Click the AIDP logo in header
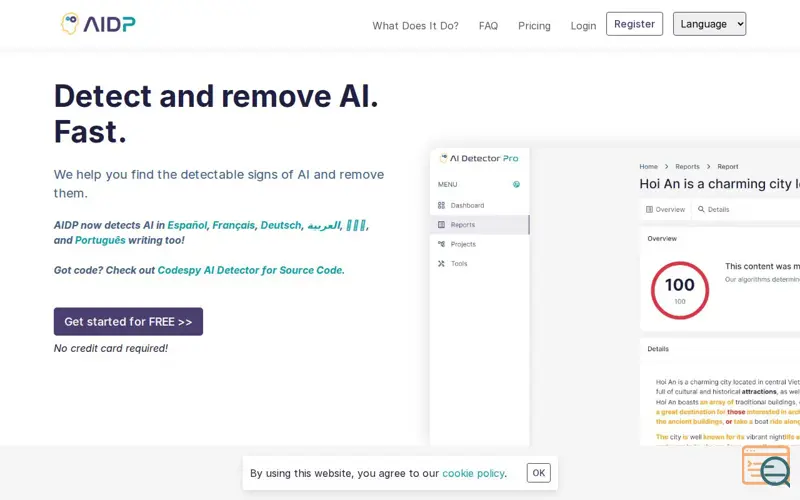 point(98,23)
